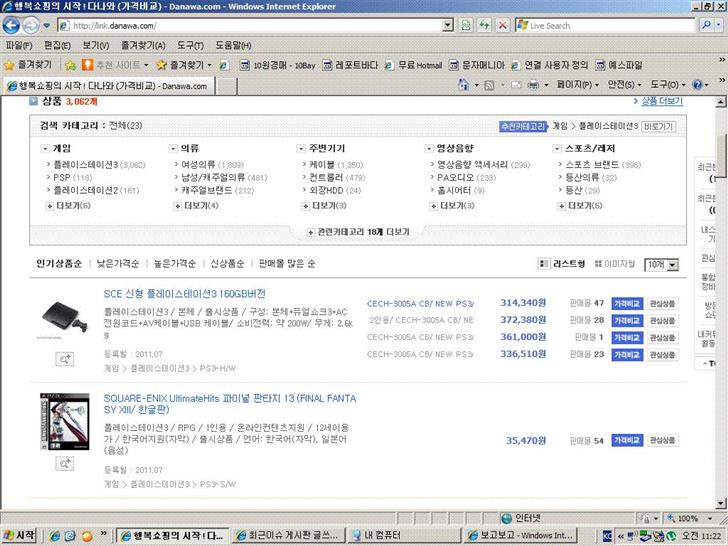Click the Home icon in command bar
This screenshot has height=546, width=728.
(463, 85)
